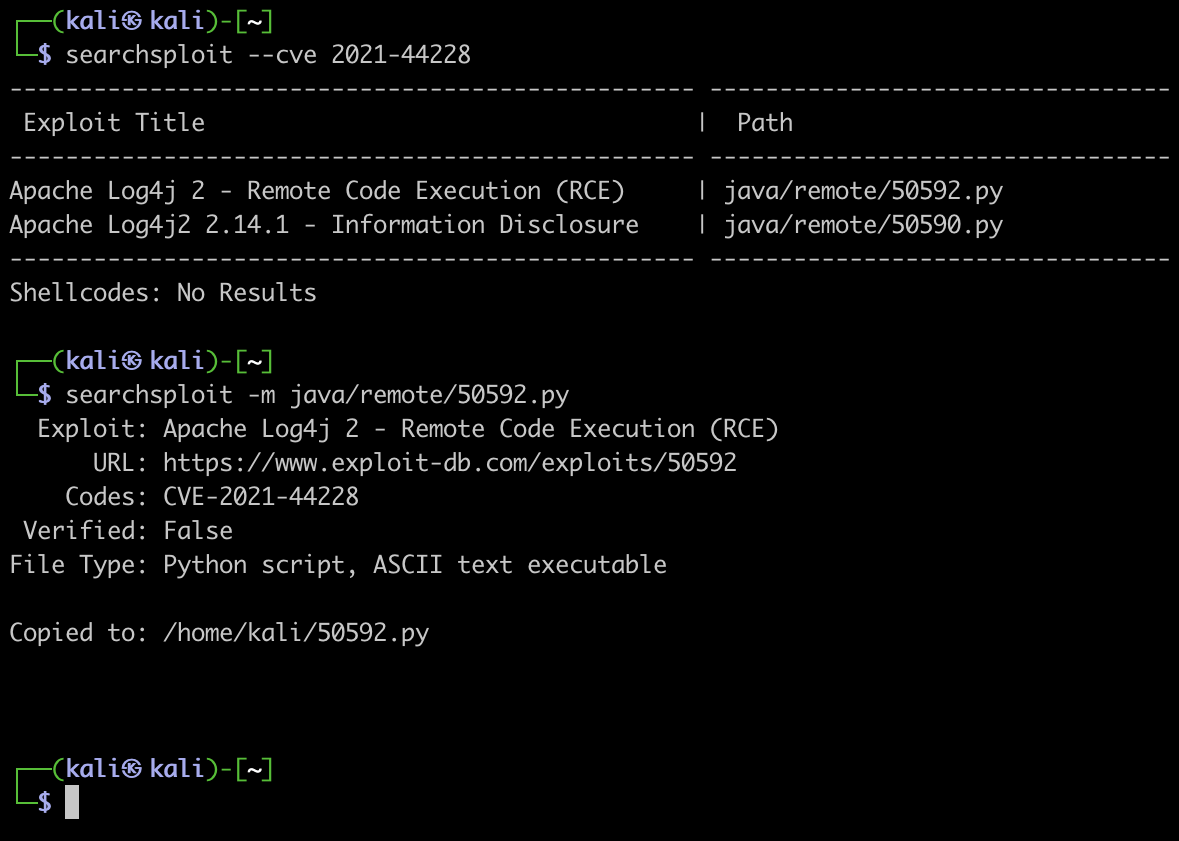Open the exploit-db.com URL for exploit 50592
Screen dimensions: 1179x841
click(x=449, y=463)
